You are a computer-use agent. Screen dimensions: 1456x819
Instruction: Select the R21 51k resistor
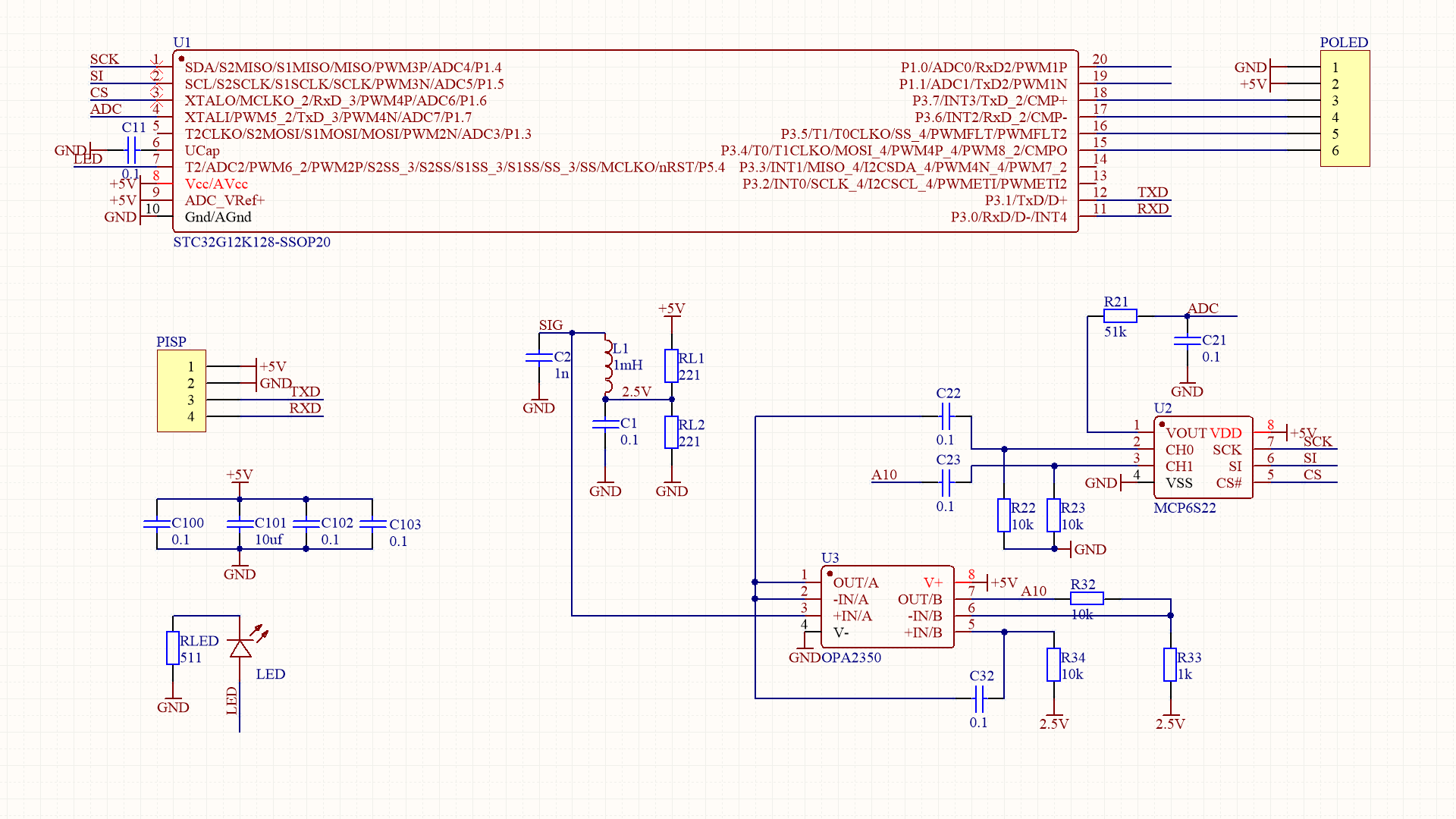(1120, 316)
